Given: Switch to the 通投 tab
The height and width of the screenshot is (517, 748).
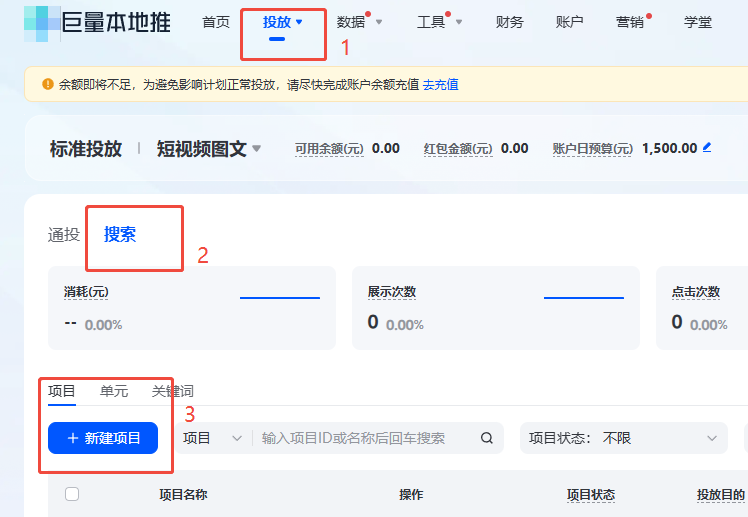Looking at the screenshot, I should point(64,235).
